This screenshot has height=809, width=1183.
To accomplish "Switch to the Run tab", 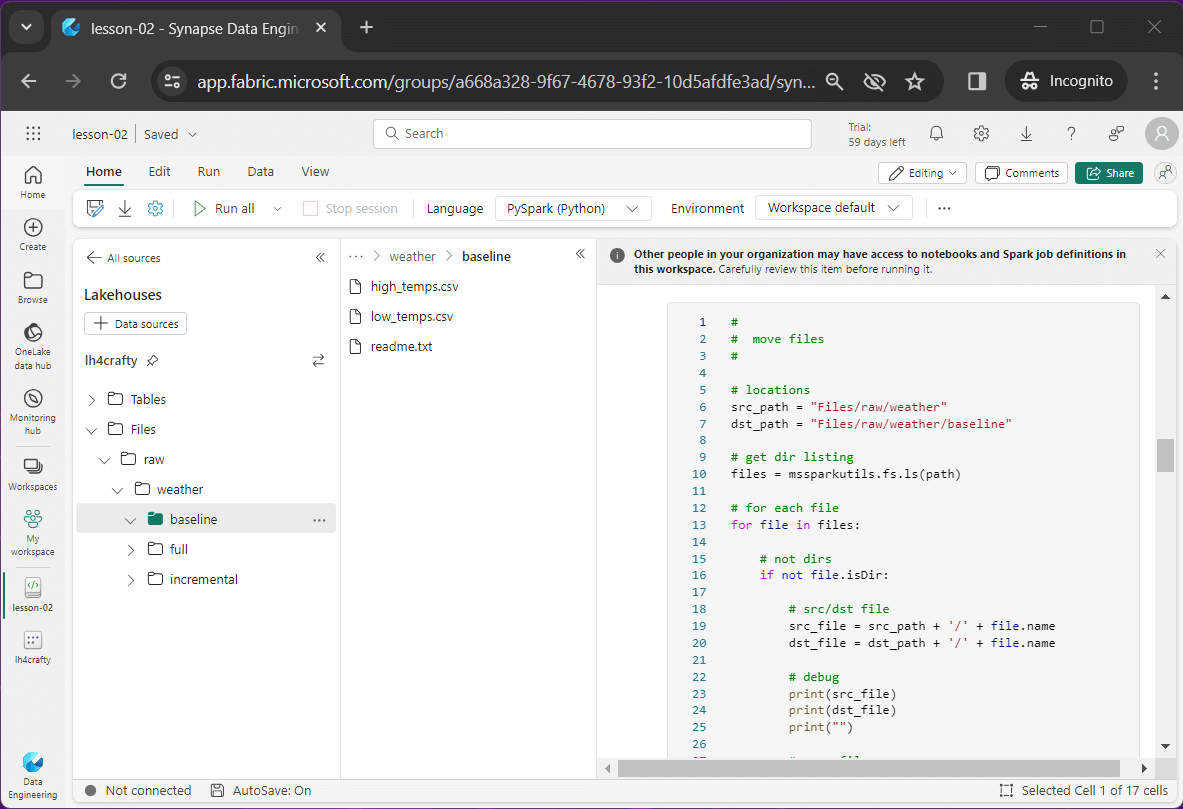I will 209,172.
